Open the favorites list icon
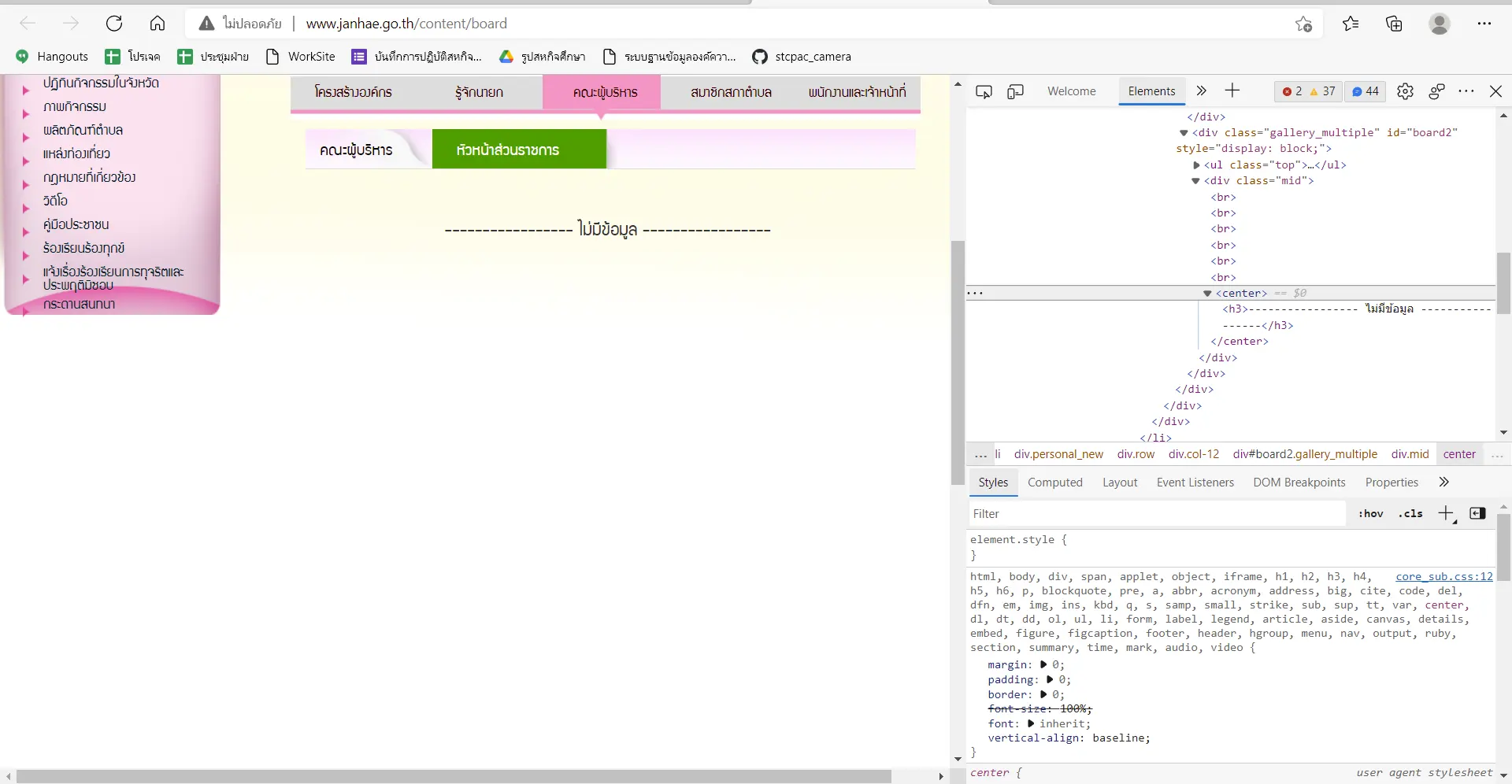Viewport: 1512px width, 784px height. (x=1351, y=24)
